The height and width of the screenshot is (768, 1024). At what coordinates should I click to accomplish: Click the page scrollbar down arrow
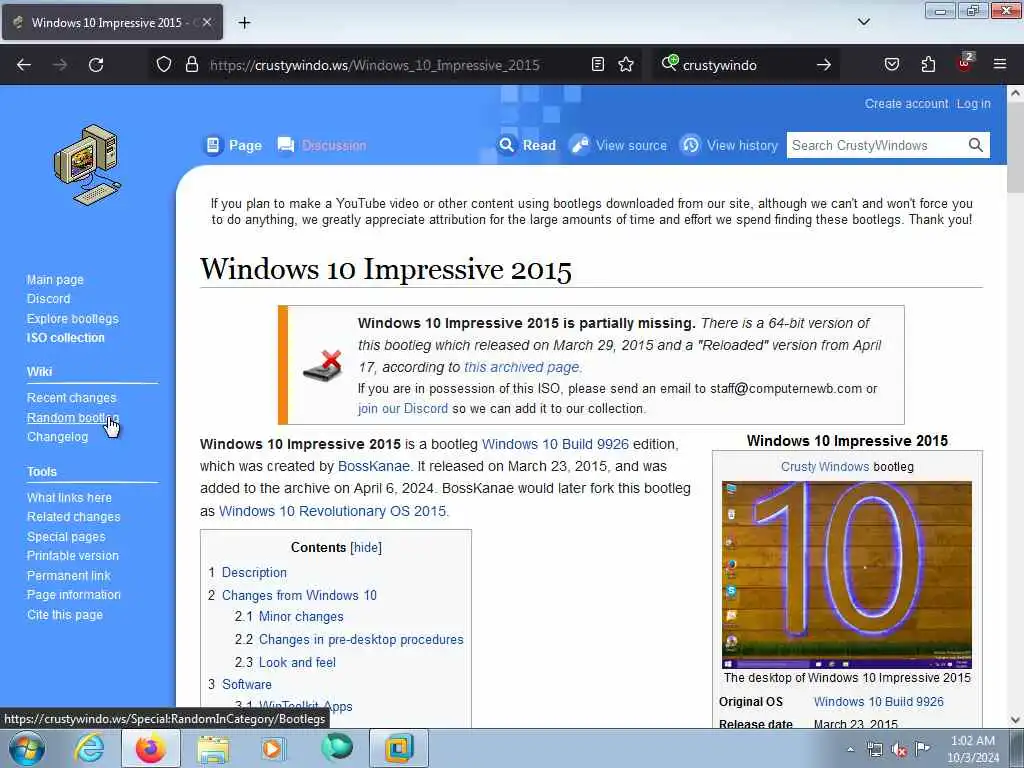pos(1015,720)
